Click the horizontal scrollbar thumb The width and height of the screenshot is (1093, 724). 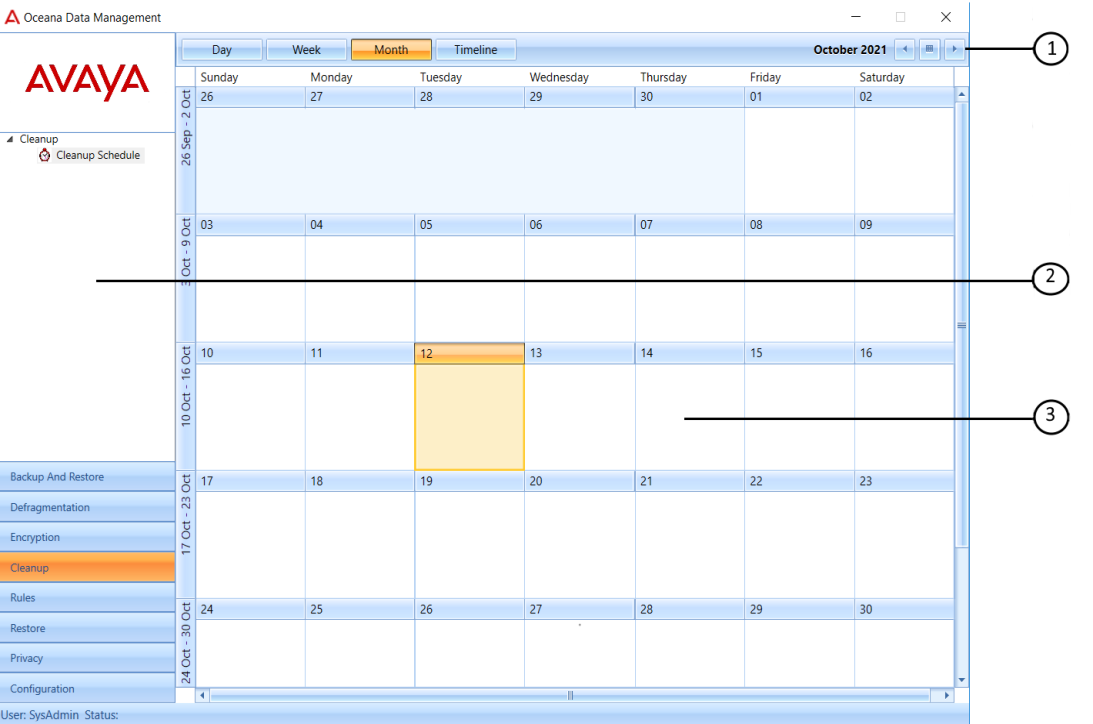point(570,695)
